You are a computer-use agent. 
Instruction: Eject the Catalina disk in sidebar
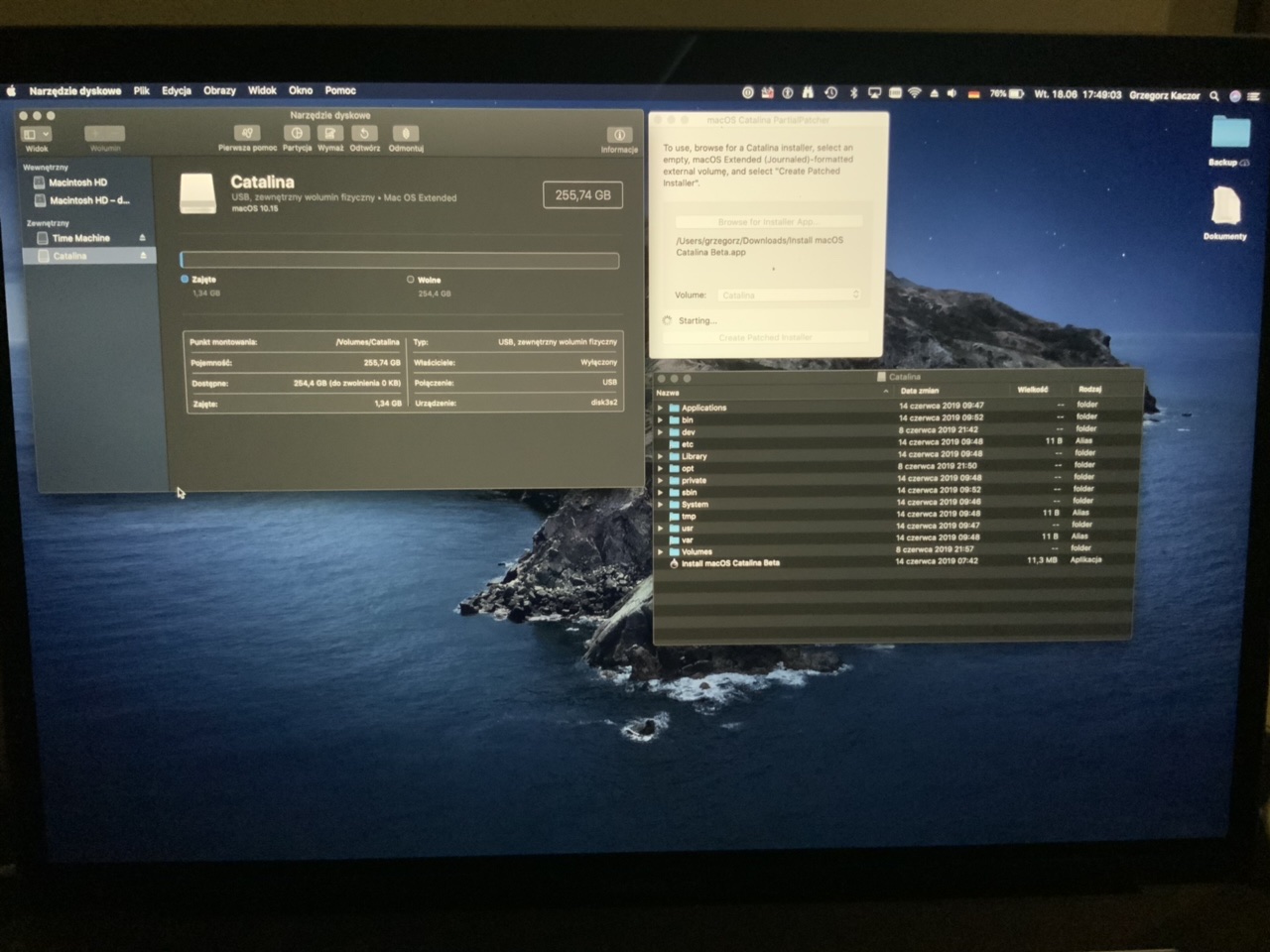click(143, 256)
